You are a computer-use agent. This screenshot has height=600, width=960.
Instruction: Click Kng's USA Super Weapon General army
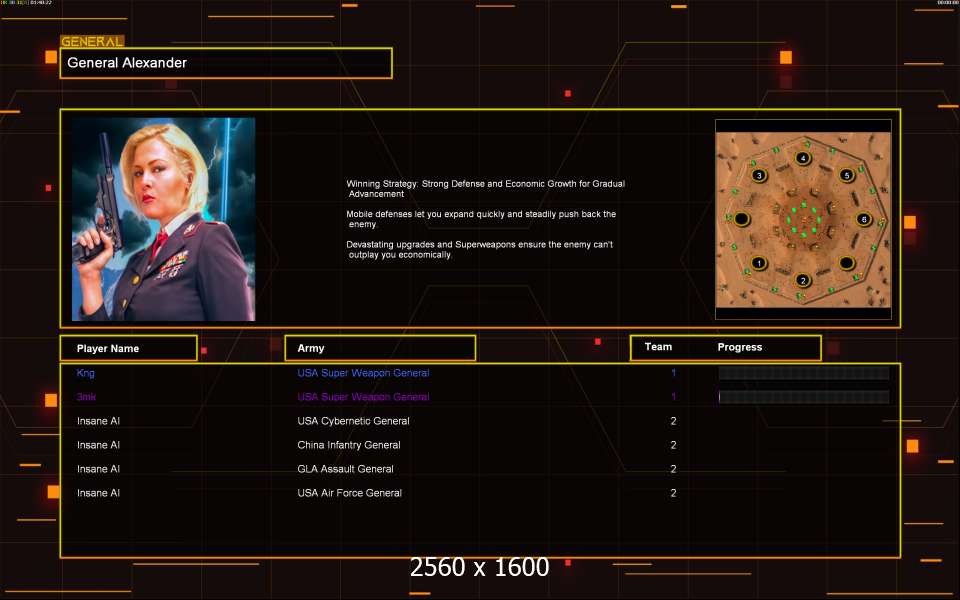click(x=363, y=373)
